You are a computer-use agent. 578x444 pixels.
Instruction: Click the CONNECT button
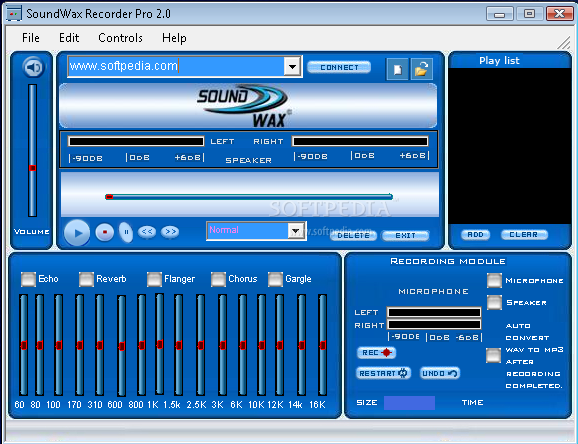coord(339,67)
